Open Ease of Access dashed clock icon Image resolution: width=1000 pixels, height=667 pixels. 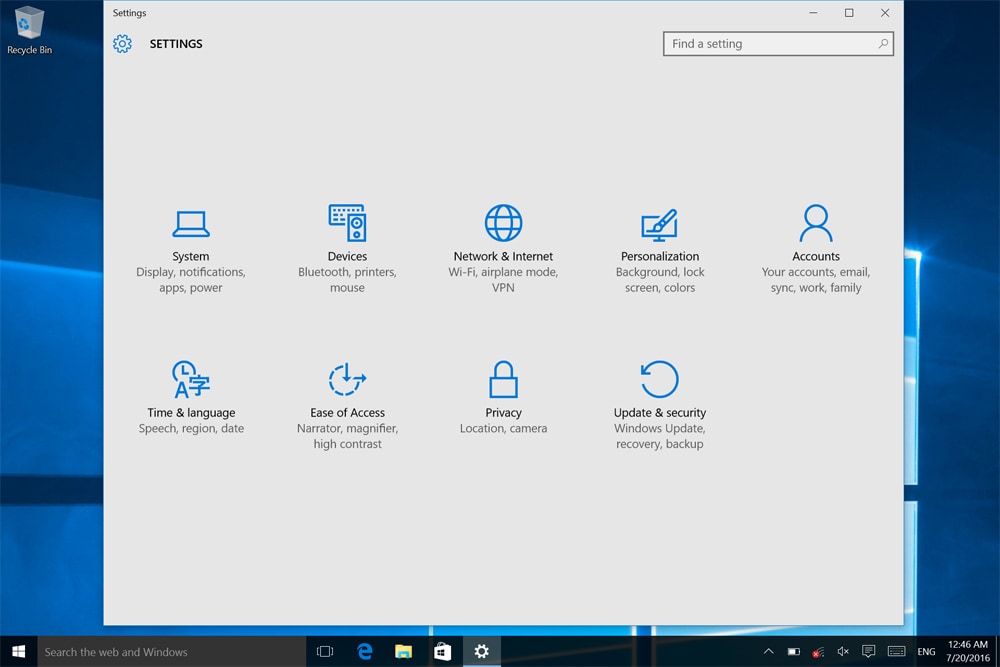pos(347,380)
